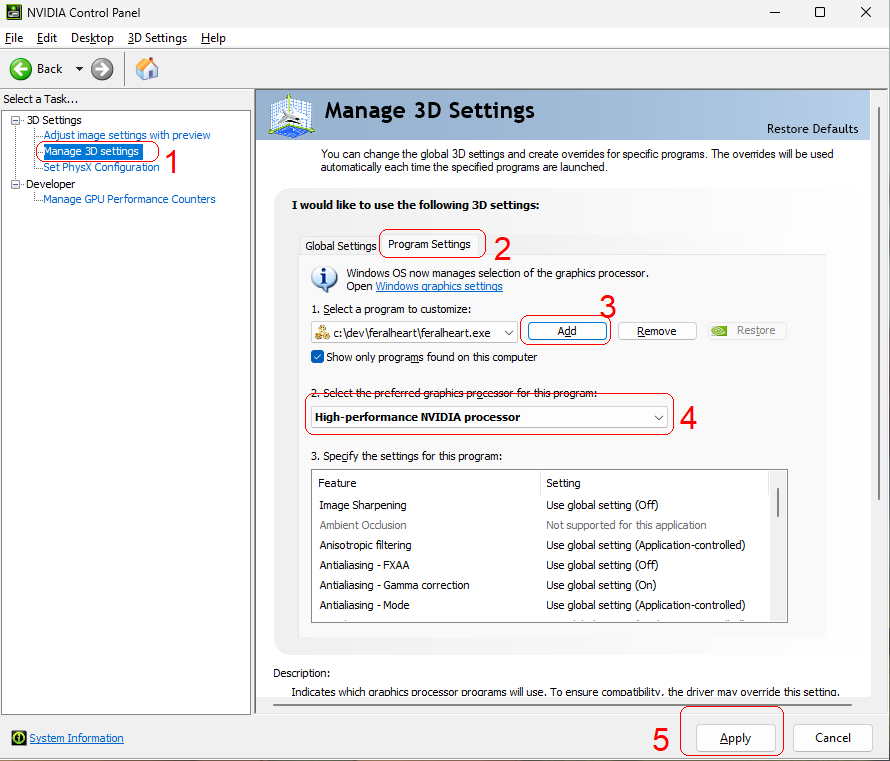Click the Manage 3D Settings header icon

click(291, 116)
